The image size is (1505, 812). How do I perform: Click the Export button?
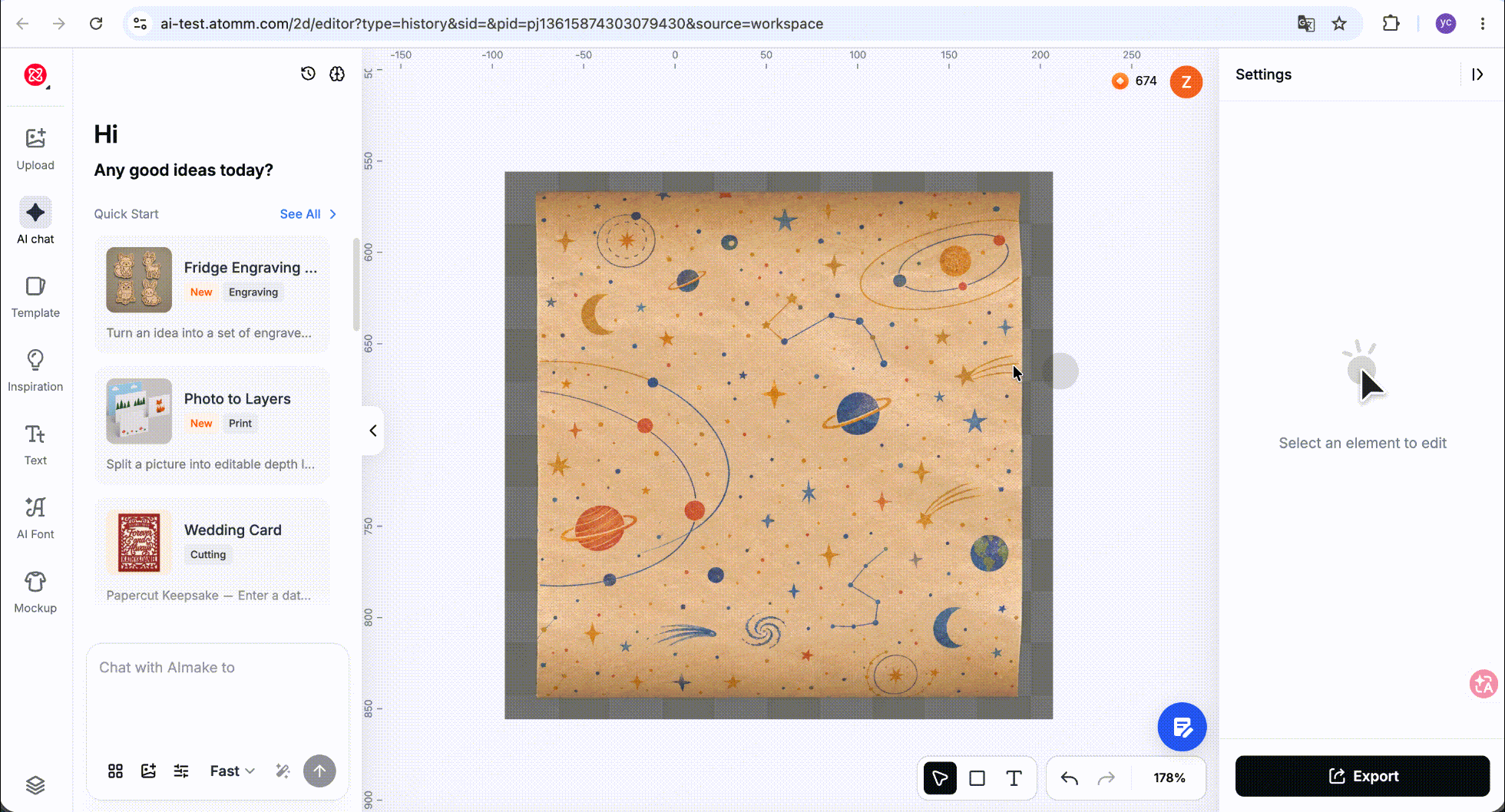tap(1362, 776)
